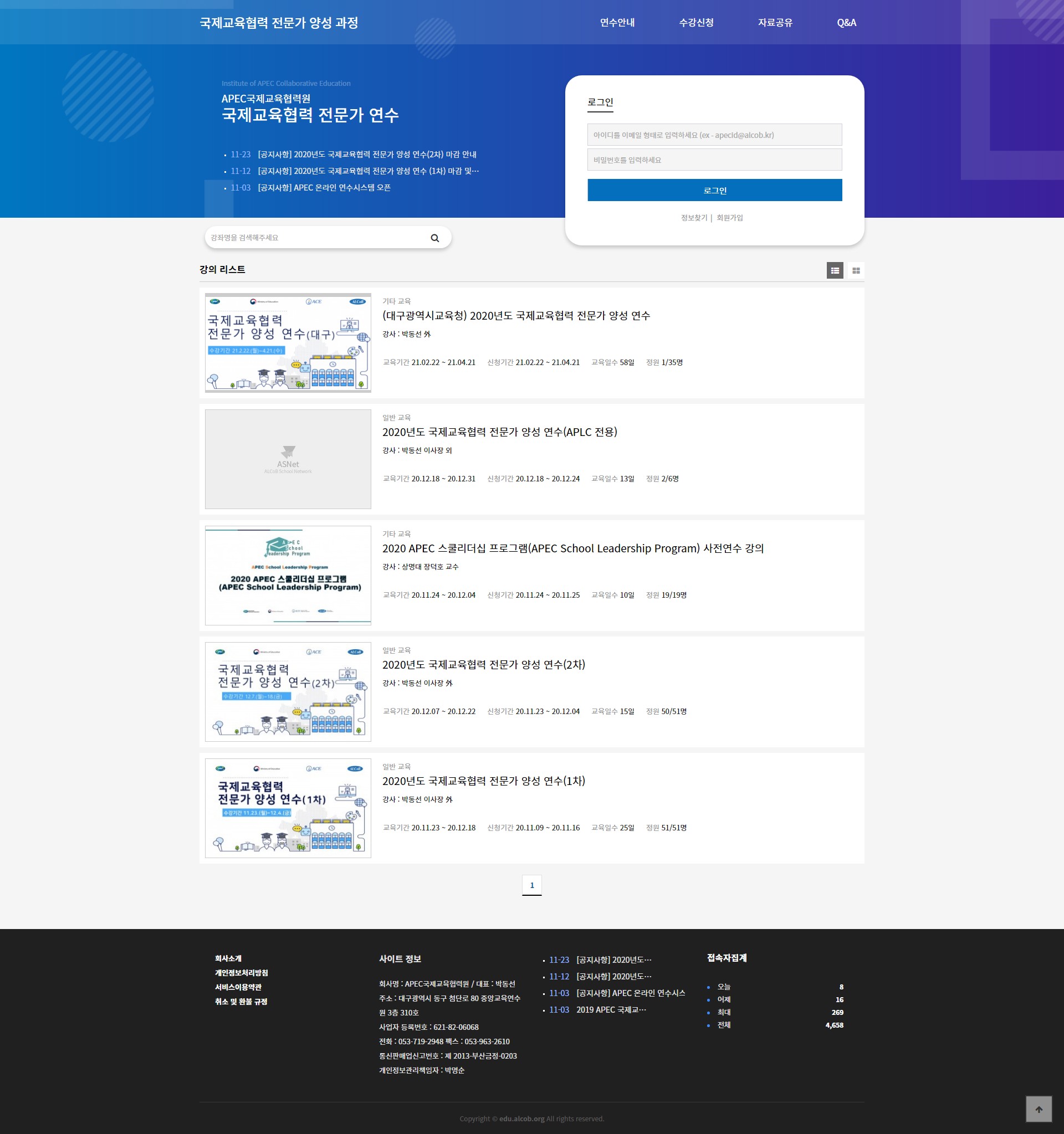Focus the password input field
Screen dimensions: 1064x1134
714,160
